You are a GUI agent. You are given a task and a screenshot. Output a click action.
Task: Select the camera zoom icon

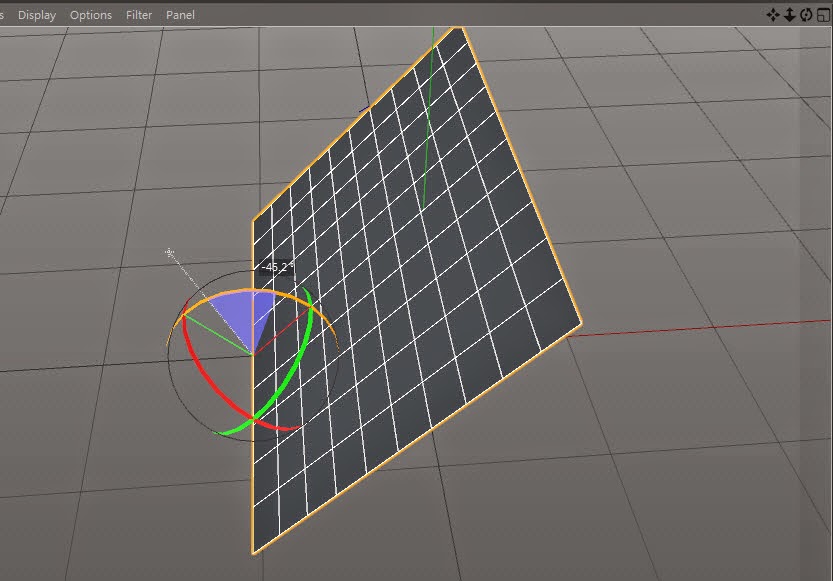pos(790,14)
